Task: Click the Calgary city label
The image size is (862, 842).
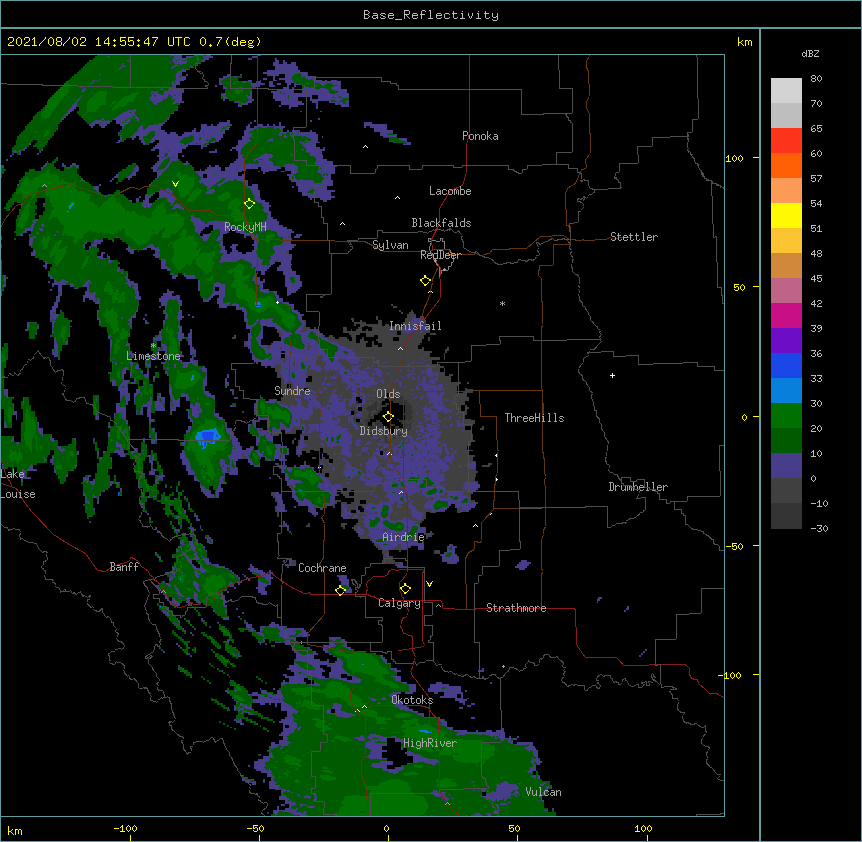Action: pos(399,603)
